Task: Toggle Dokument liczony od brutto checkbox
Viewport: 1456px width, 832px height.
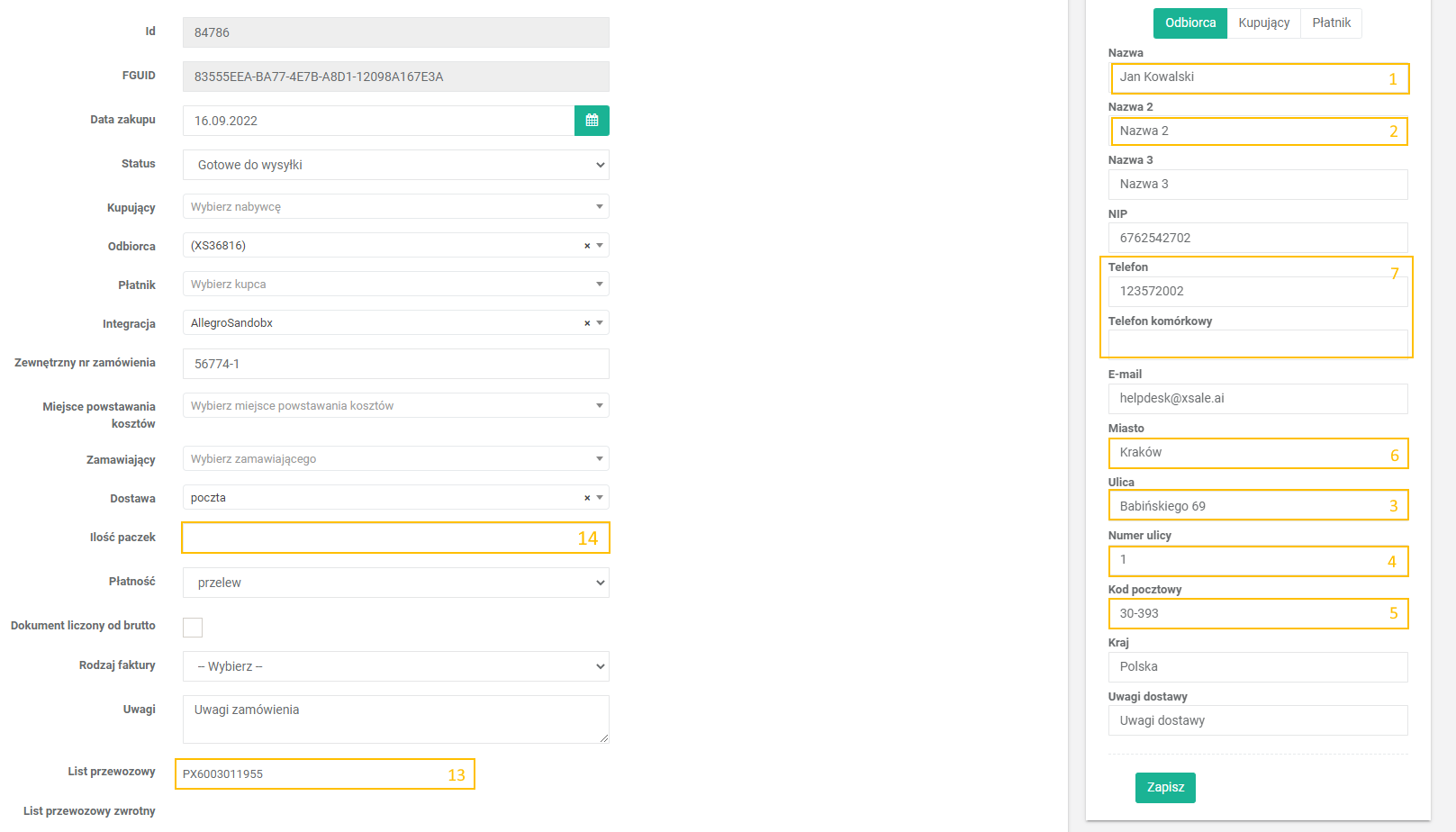Action: tap(193, 628)
